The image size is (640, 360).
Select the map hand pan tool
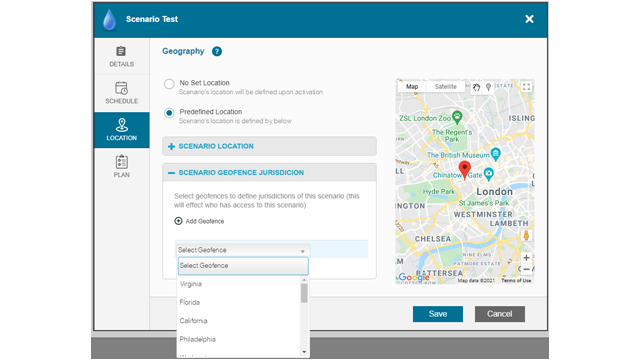coord(476,87)
